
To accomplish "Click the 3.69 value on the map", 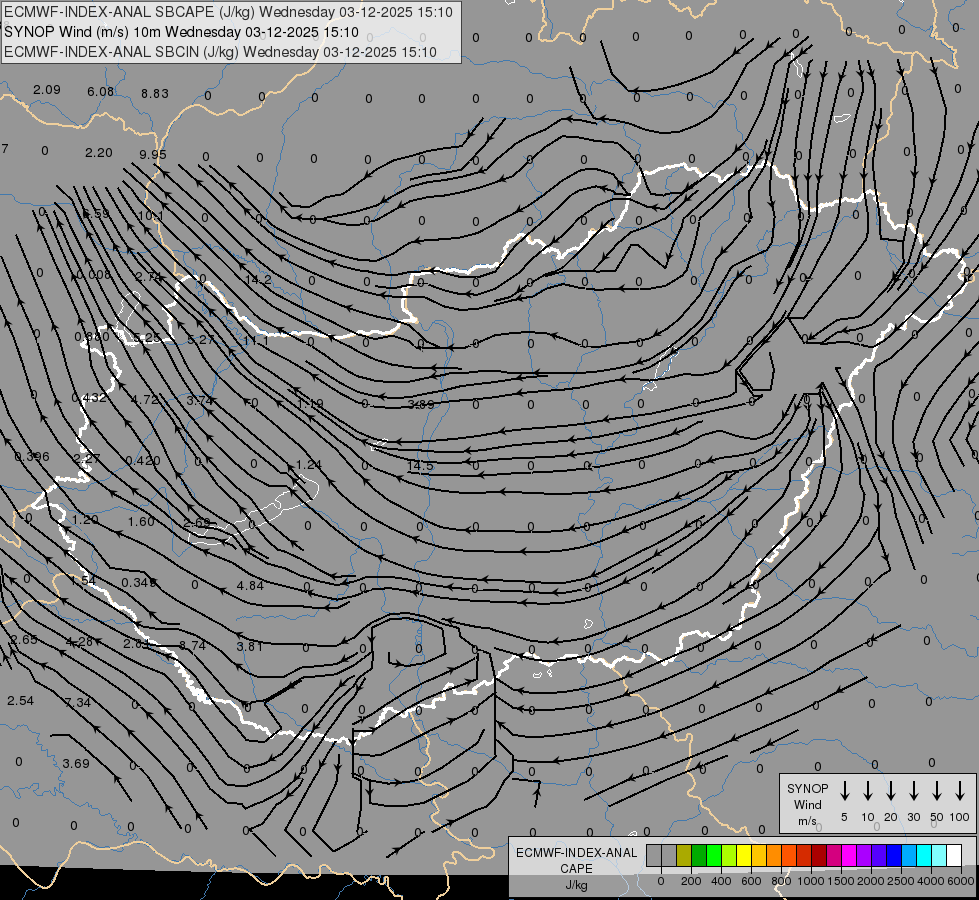I will [76, 763].
